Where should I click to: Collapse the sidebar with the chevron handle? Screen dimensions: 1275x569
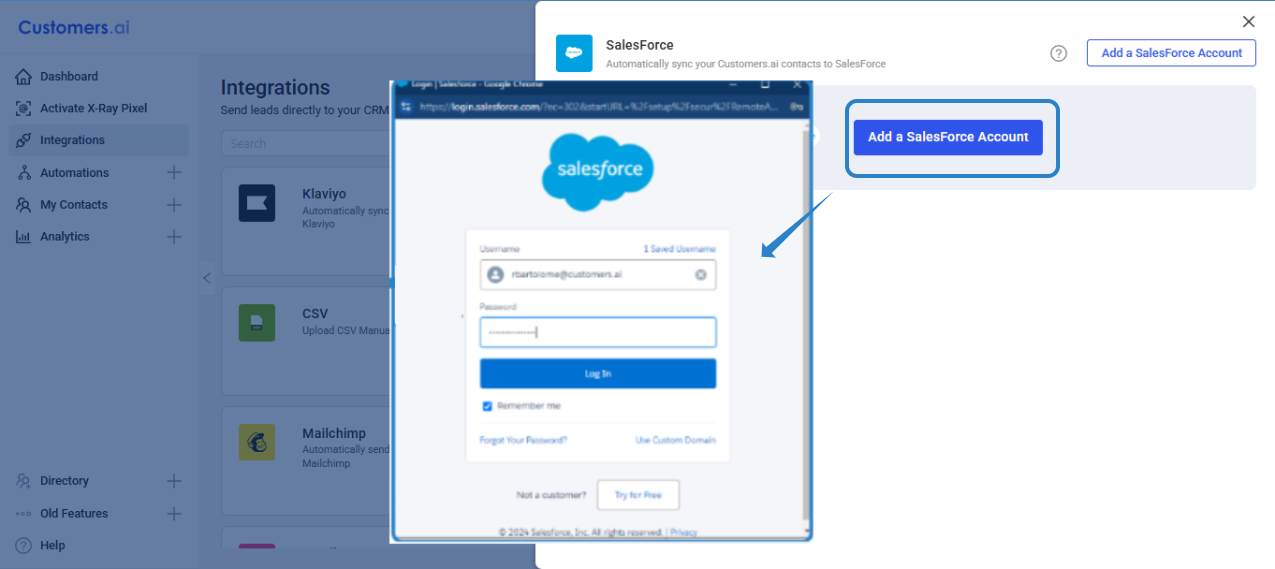point(207,278)
